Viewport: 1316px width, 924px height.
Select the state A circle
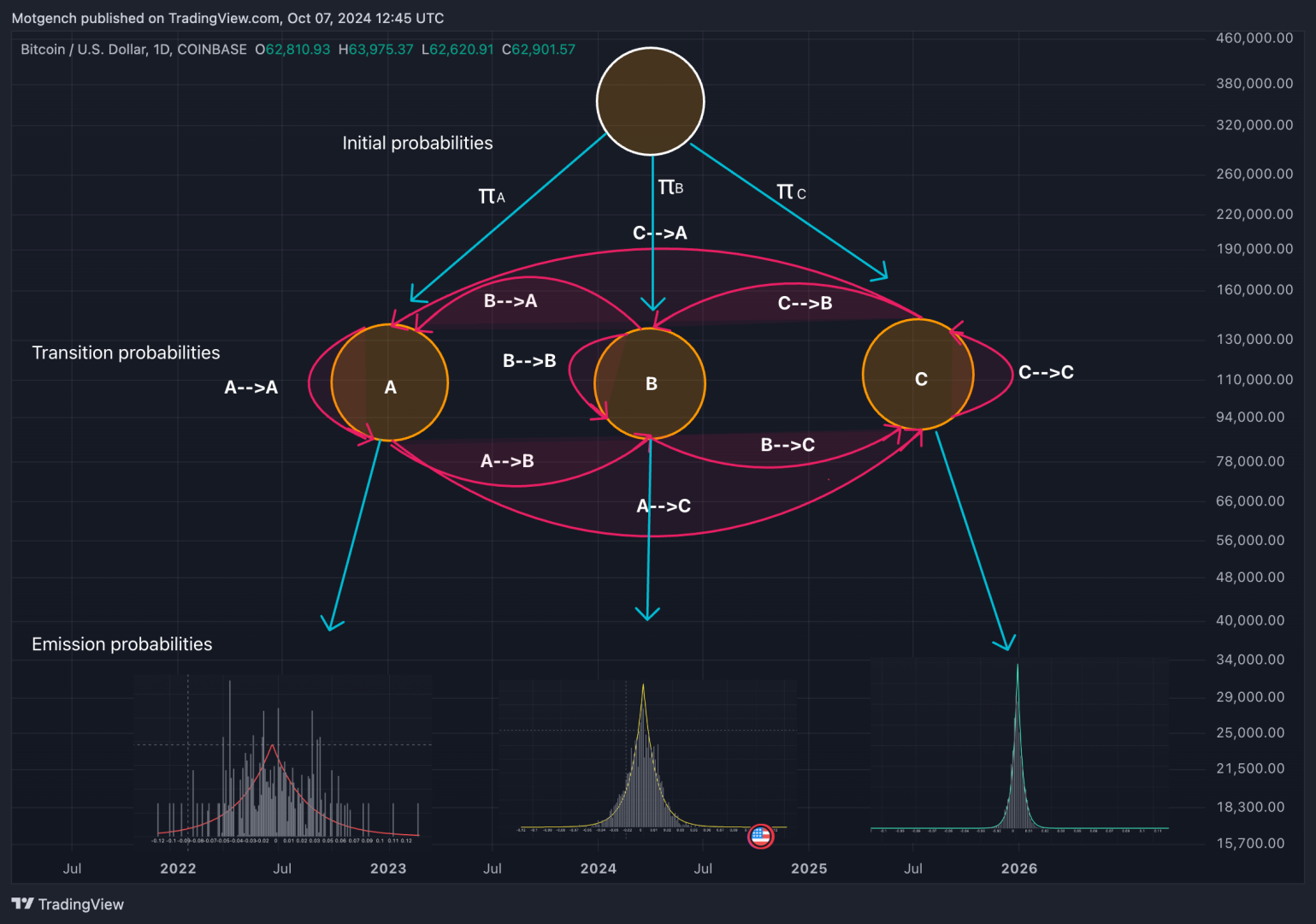point(390,383)
